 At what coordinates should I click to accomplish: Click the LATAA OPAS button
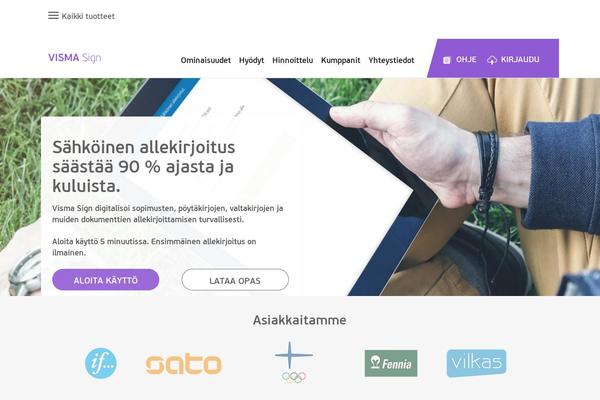pyautogui.click(x=235, y=280)
